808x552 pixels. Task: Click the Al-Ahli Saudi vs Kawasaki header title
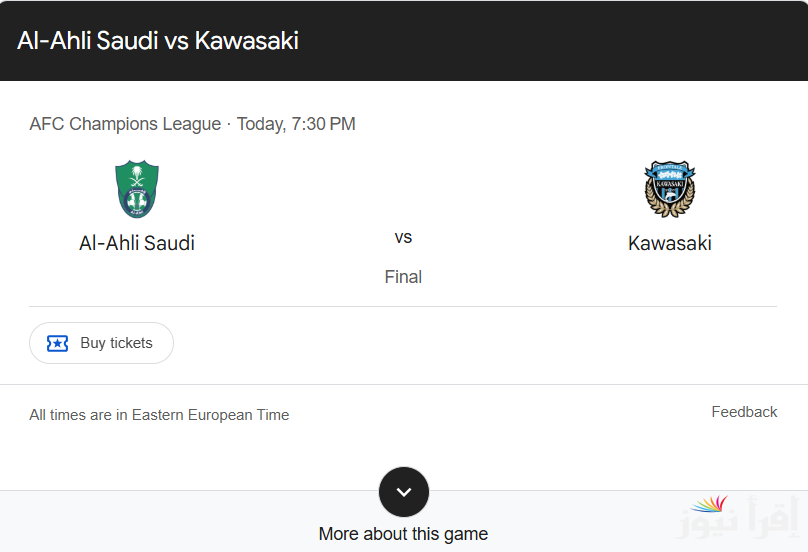158,41
